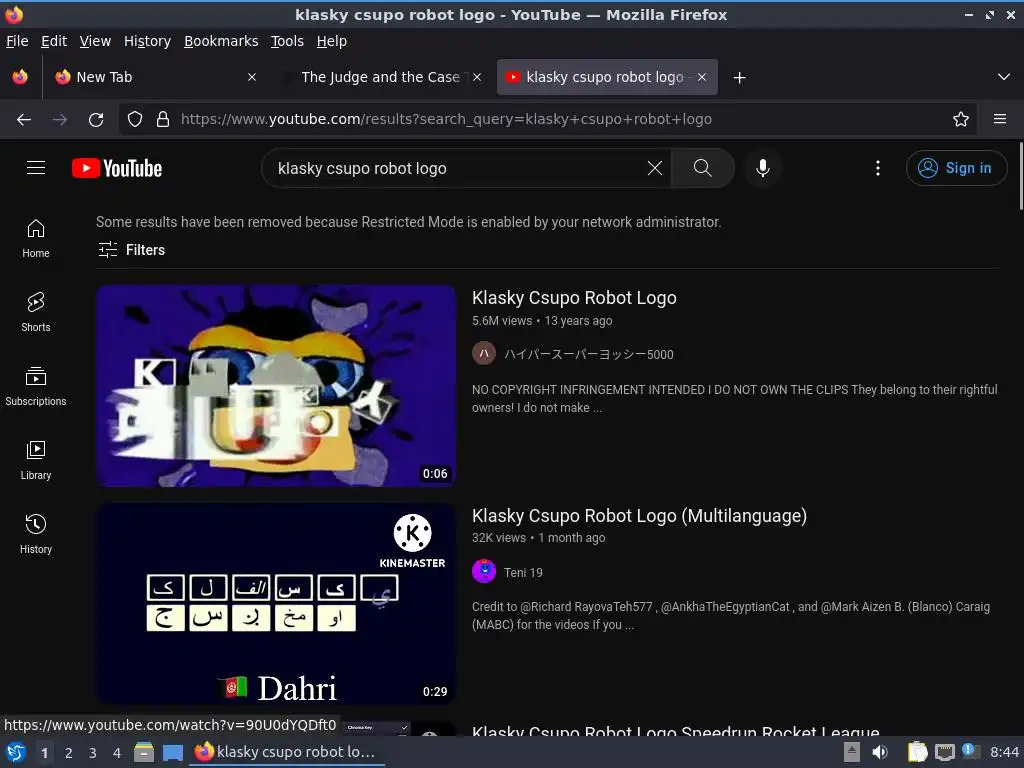Screen dimensions: 1024x768
Task: Click the 0:06 video thumbnail
Action: (x=276, y=386)
